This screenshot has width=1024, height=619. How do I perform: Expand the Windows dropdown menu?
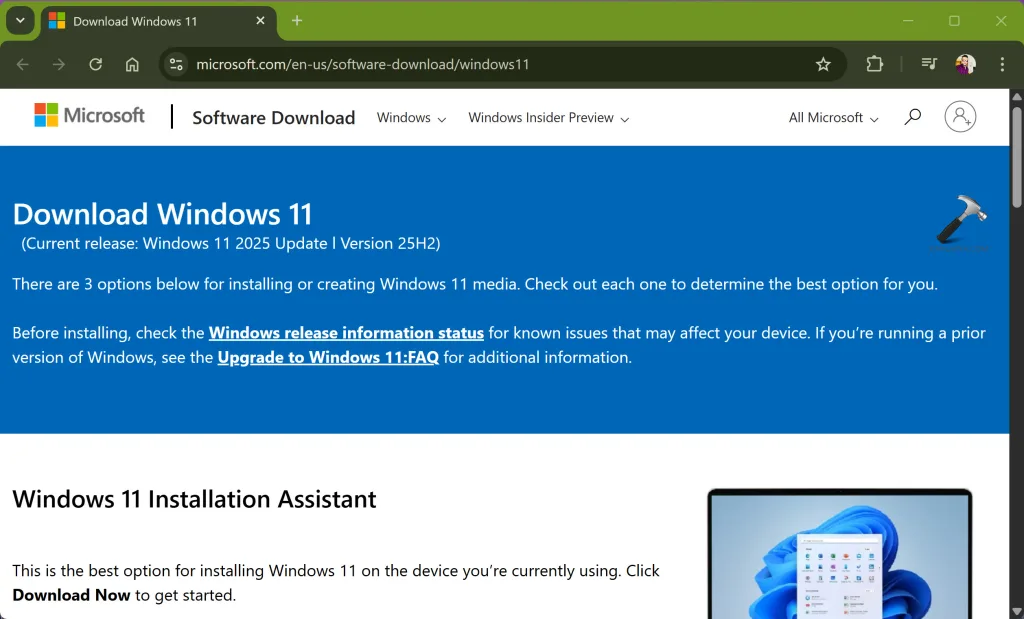coord(411,118)
